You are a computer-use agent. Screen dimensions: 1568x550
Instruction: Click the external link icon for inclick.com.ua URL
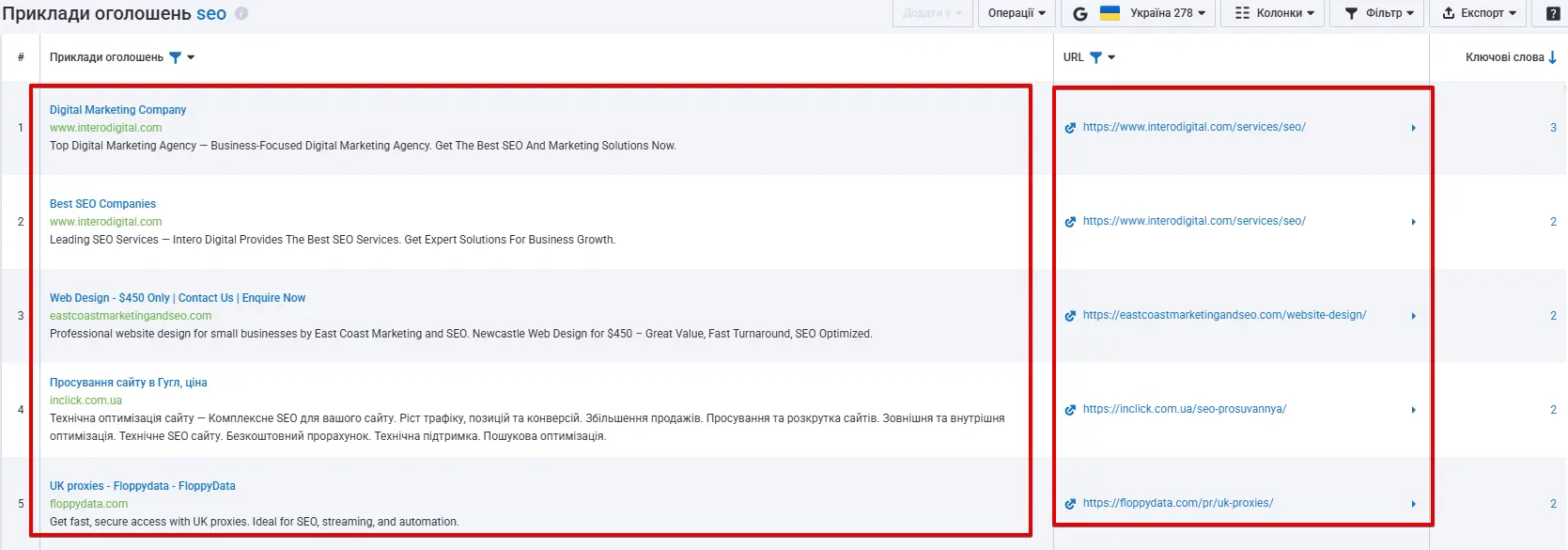[1070, 410]
